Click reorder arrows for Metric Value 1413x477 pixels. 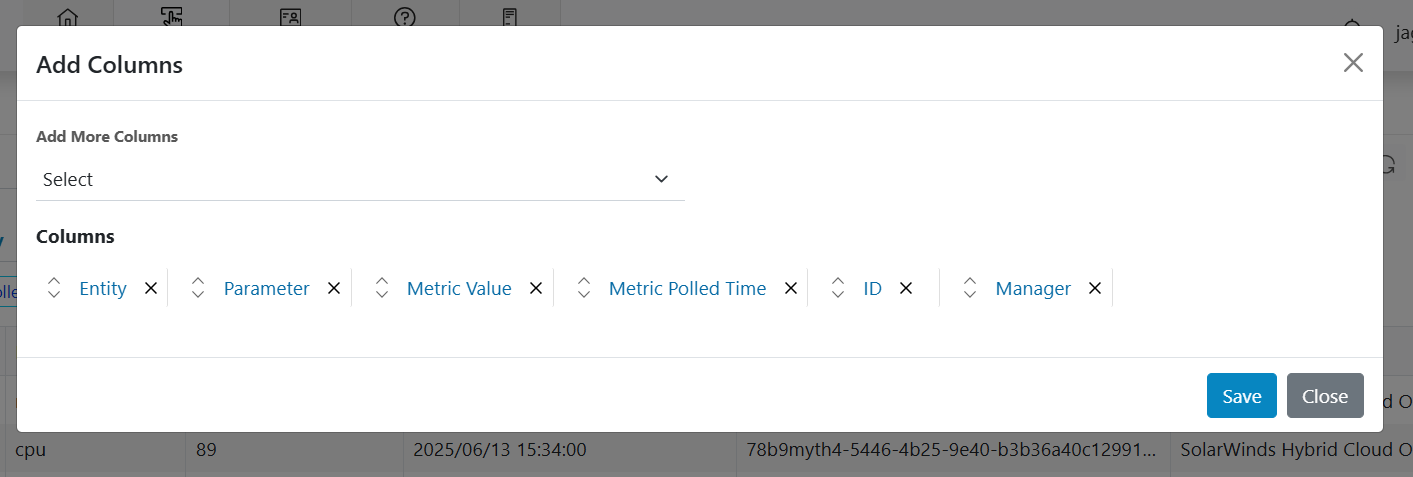[x=382, y=288]
